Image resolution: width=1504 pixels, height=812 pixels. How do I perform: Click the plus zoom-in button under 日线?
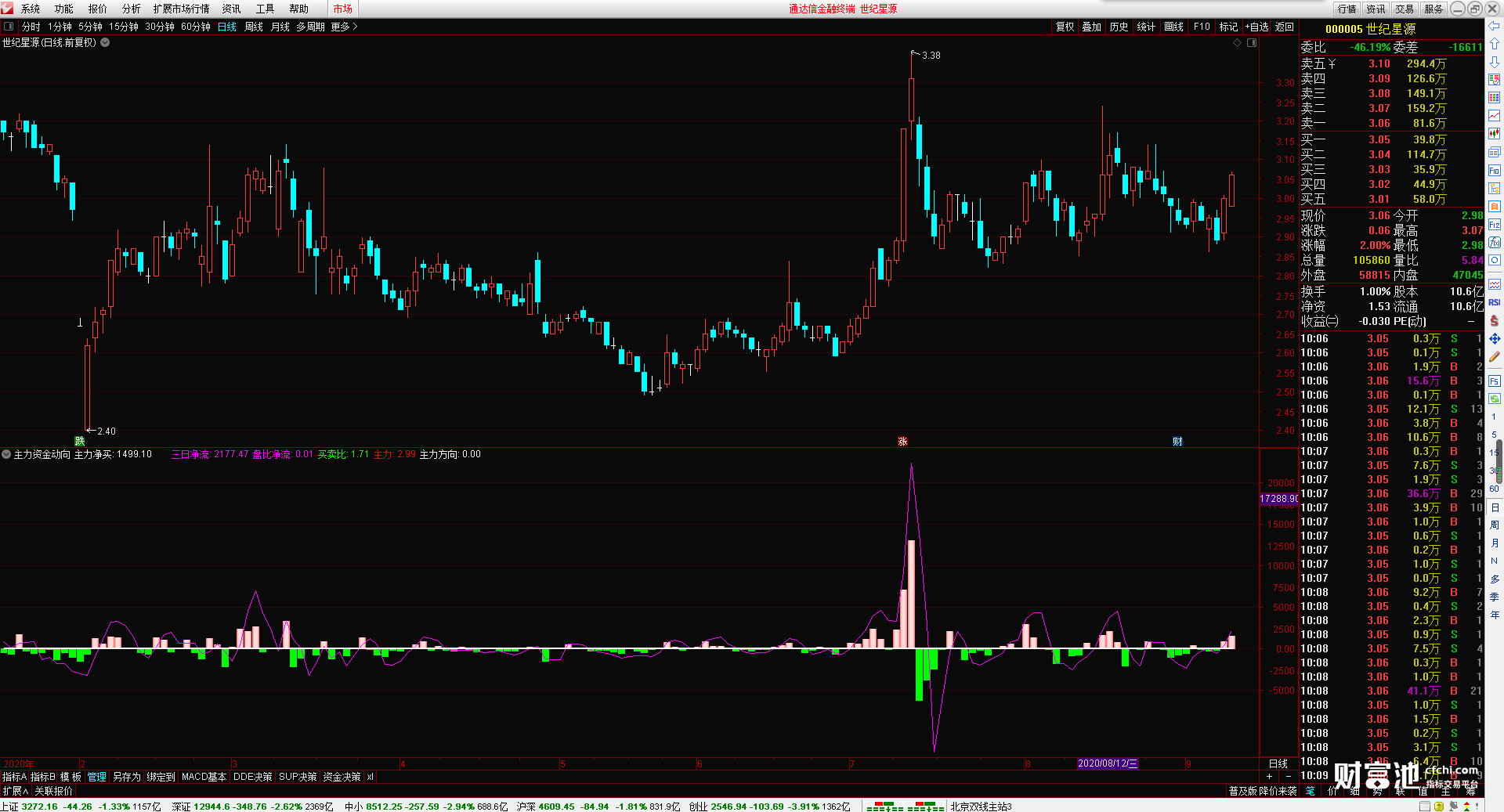(x=1269, y=776)
